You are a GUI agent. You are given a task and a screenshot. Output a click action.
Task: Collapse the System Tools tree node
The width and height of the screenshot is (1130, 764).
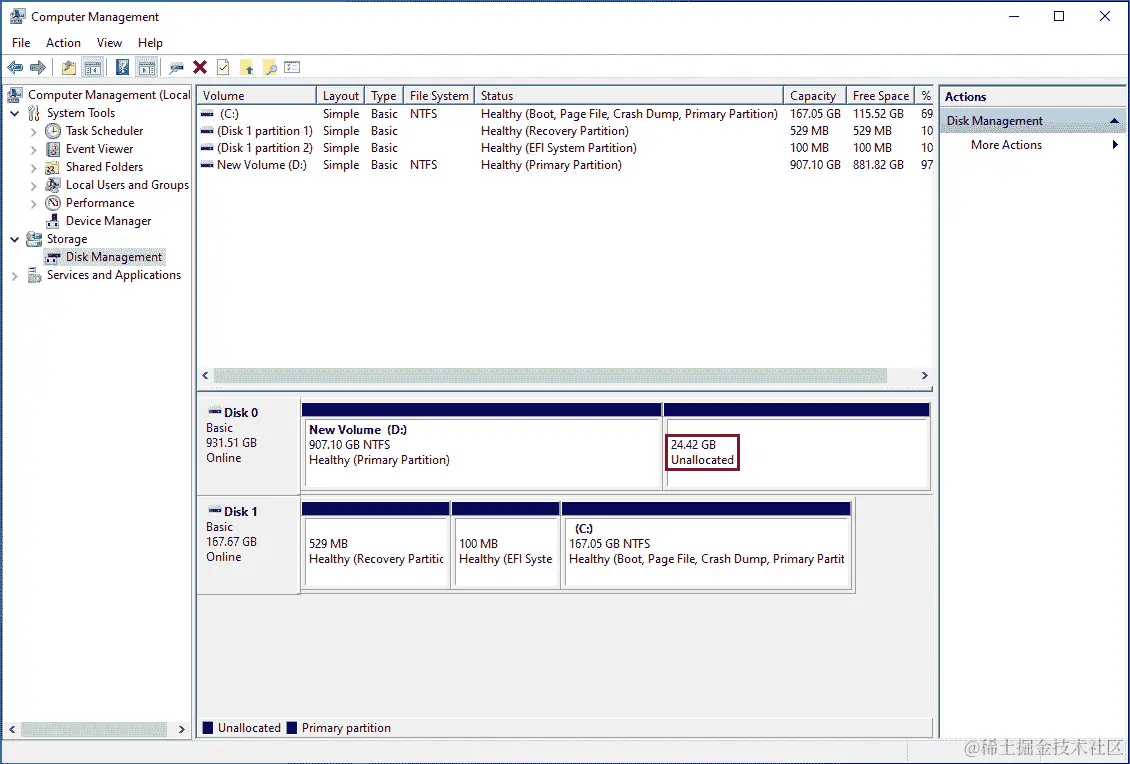14,113
